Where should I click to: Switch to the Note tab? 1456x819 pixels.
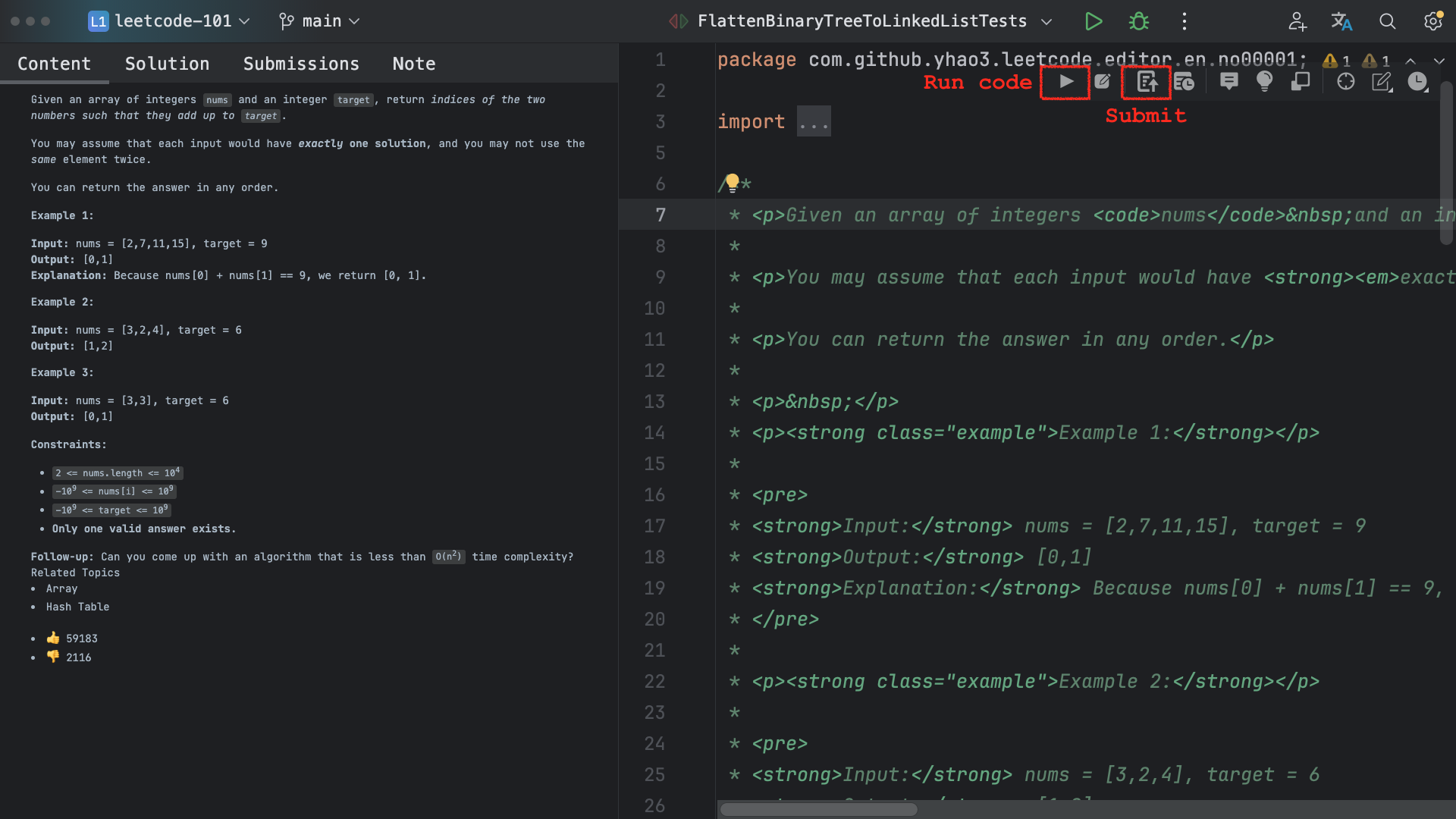[x=414, y=64]
